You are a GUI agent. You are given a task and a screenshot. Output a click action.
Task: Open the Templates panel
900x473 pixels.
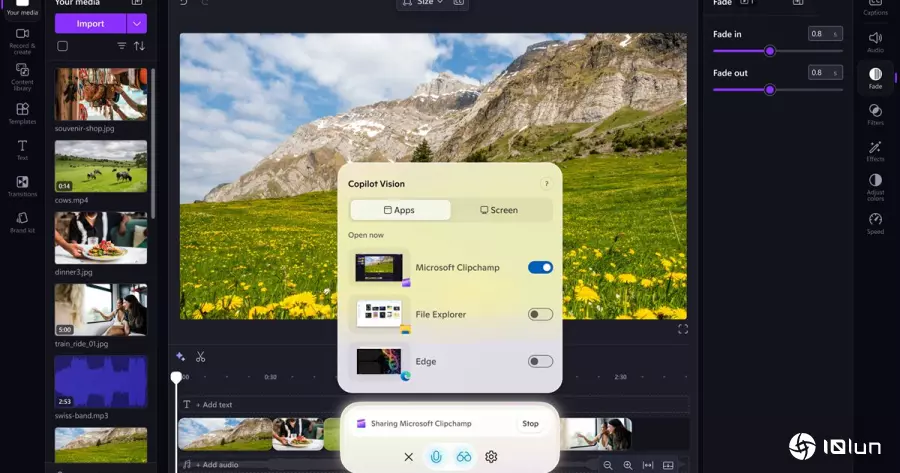[x=22, y=113]
